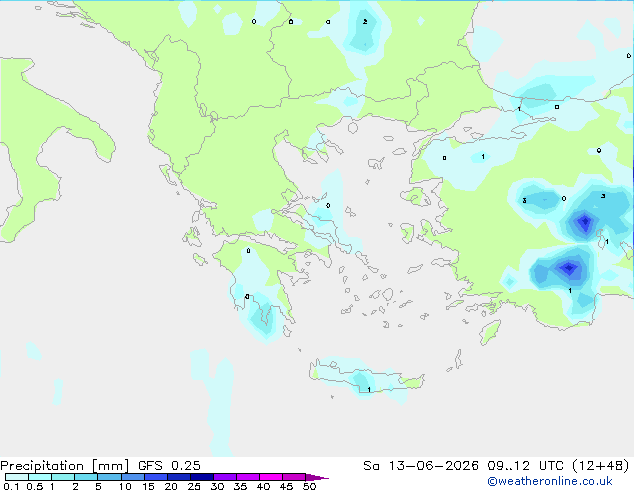Click the legend number 15

tap(148, 486)
